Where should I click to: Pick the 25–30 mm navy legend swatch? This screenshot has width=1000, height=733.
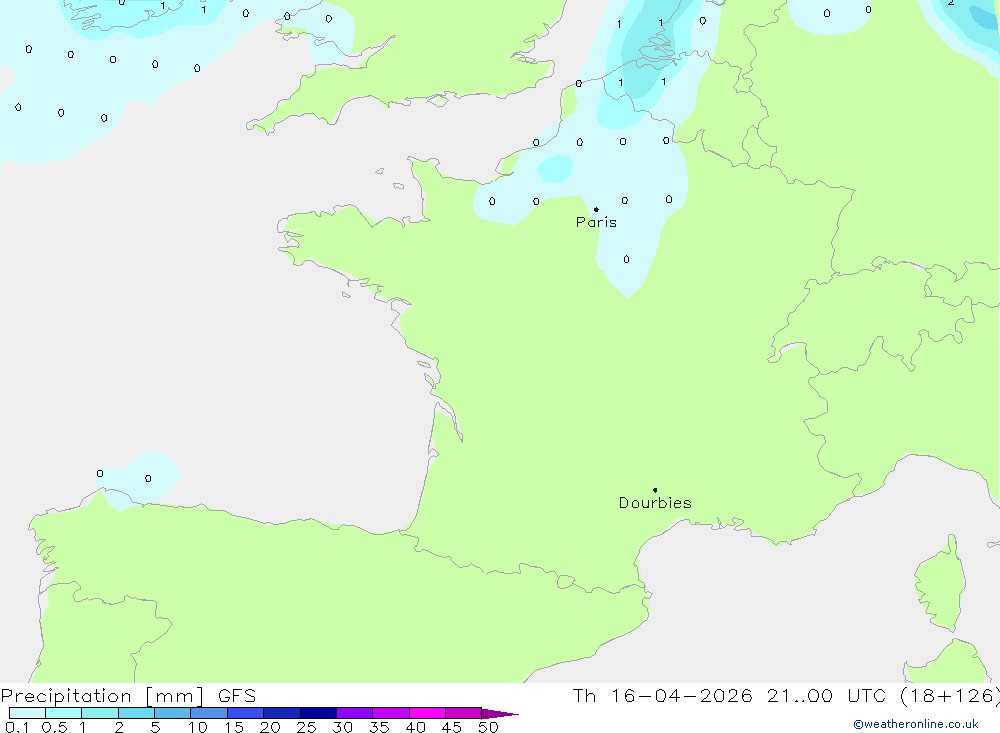318,713
